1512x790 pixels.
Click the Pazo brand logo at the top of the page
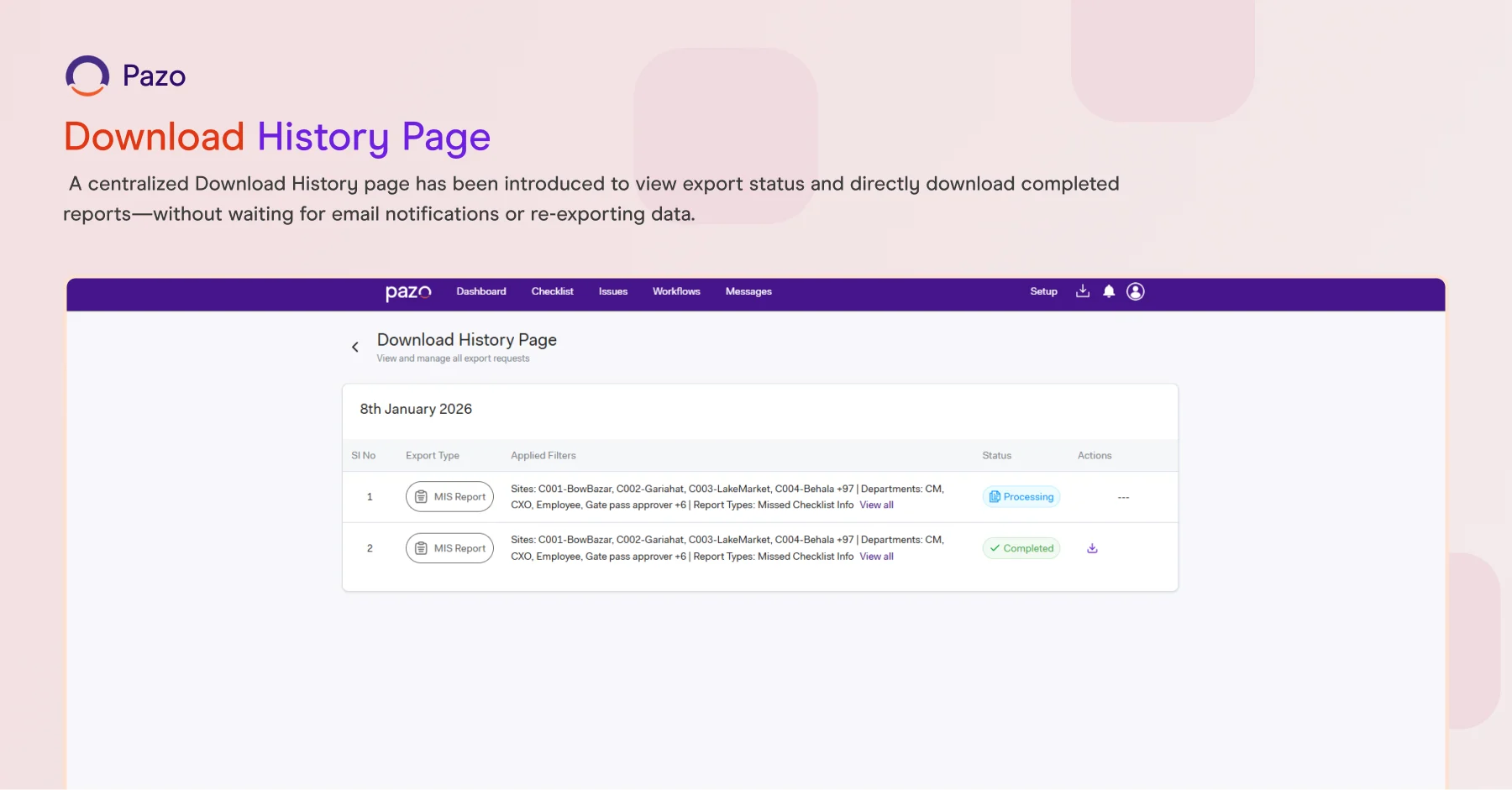tap(126, 76)
